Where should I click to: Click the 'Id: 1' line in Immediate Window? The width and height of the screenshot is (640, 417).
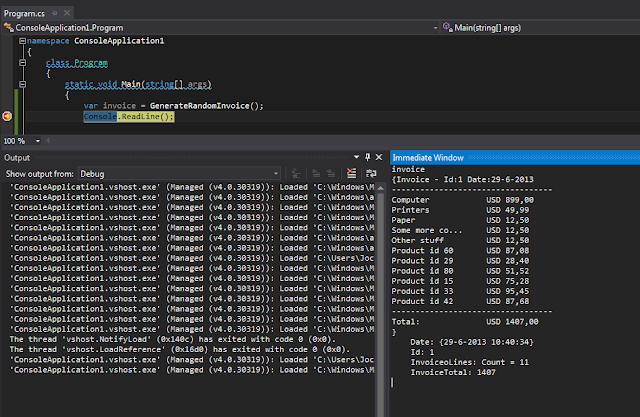point(422,352)
